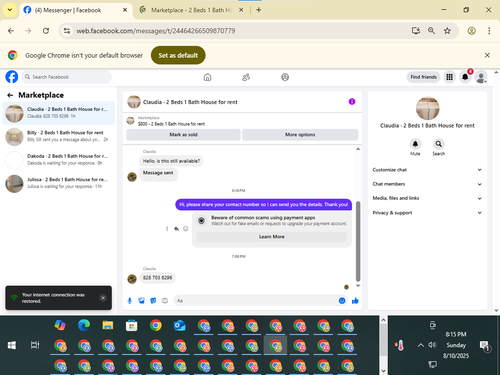Open Claudia's large profile picture
Screen dimensions: 500x375
pos(427,108)
